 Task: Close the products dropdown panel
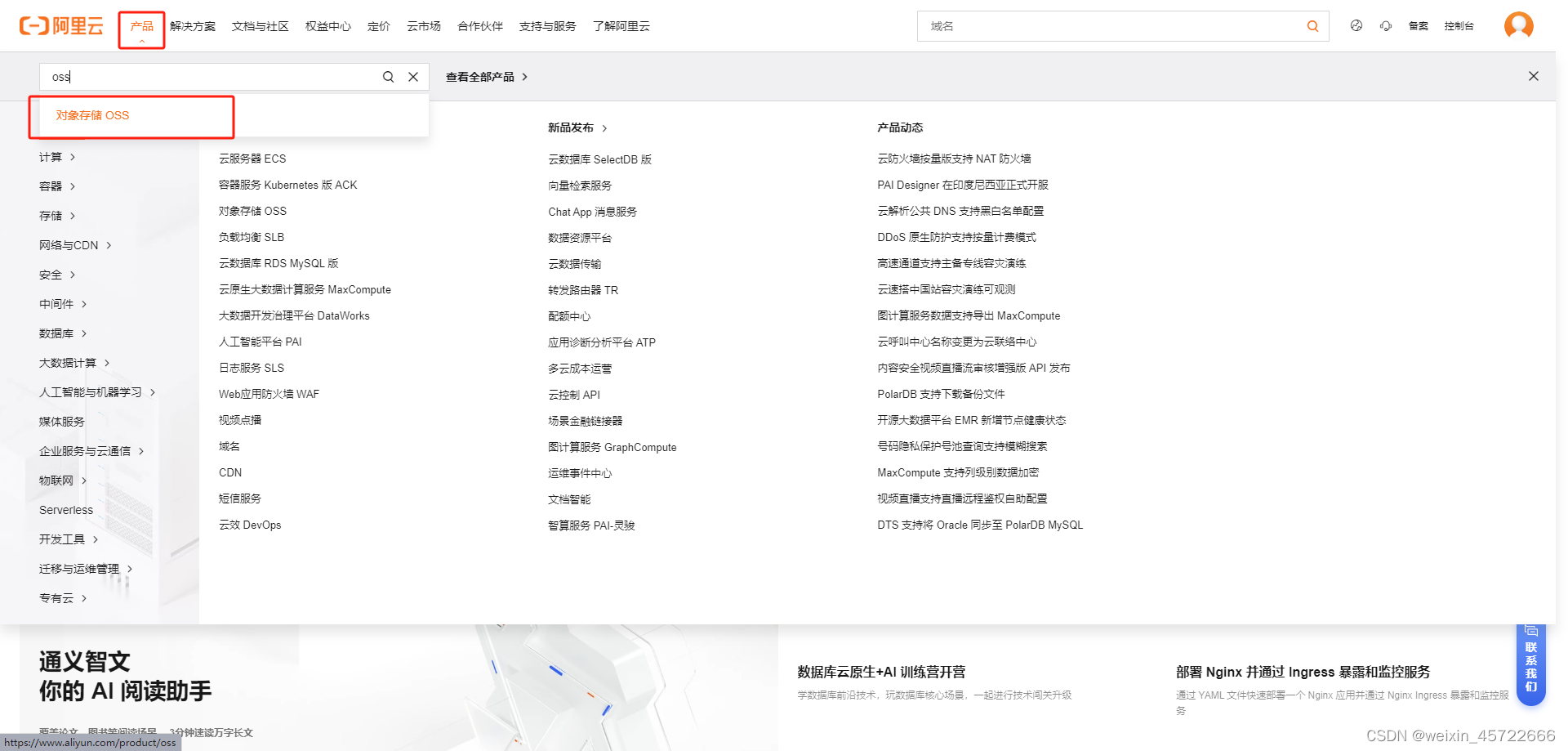coord(1534,76)
